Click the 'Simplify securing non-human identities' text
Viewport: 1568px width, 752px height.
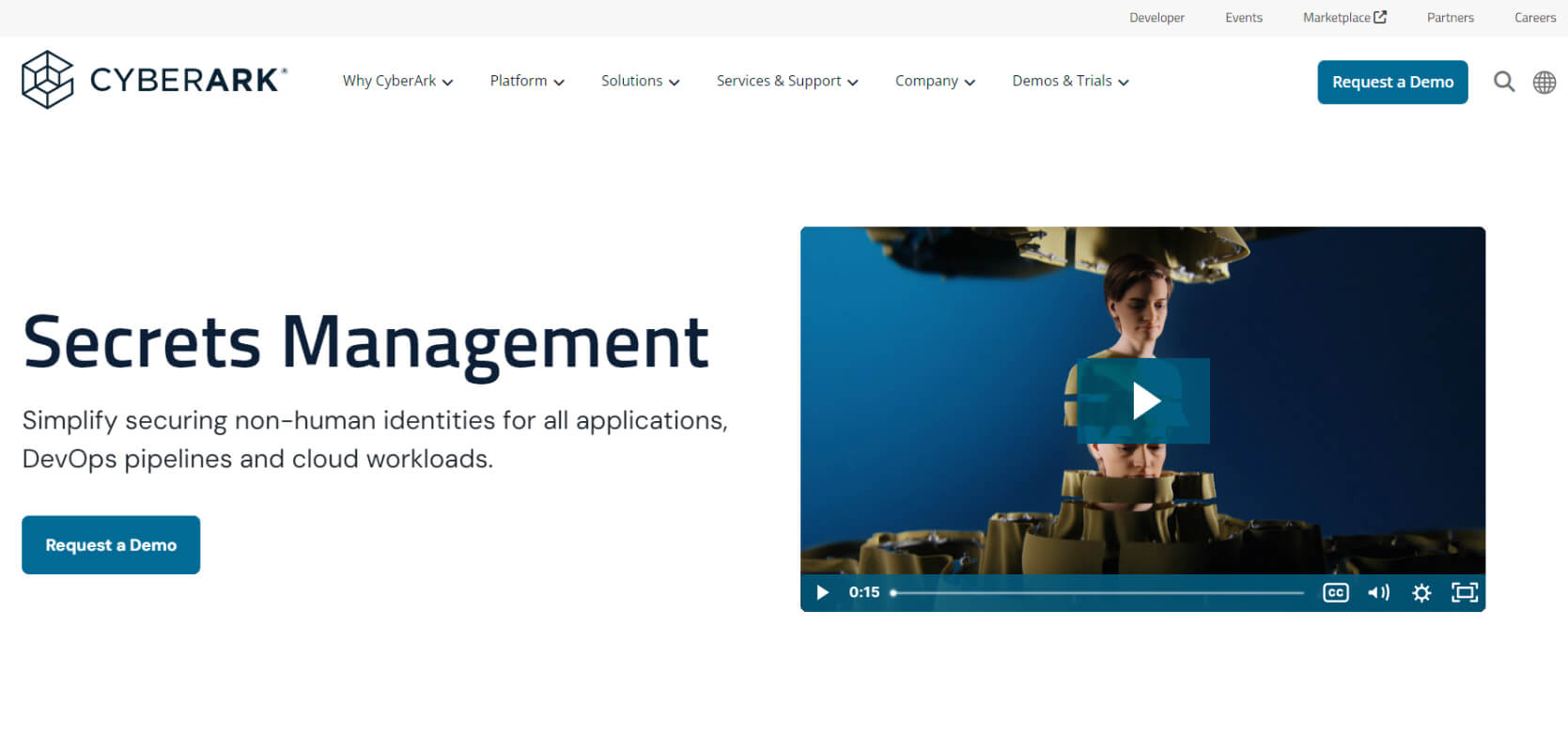[375, 439]
